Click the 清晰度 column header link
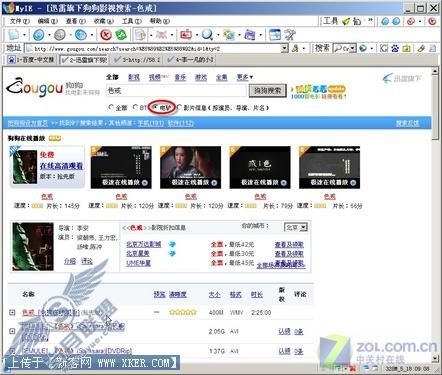The height and width of the screenshot is (375, 442). [178, 294]
